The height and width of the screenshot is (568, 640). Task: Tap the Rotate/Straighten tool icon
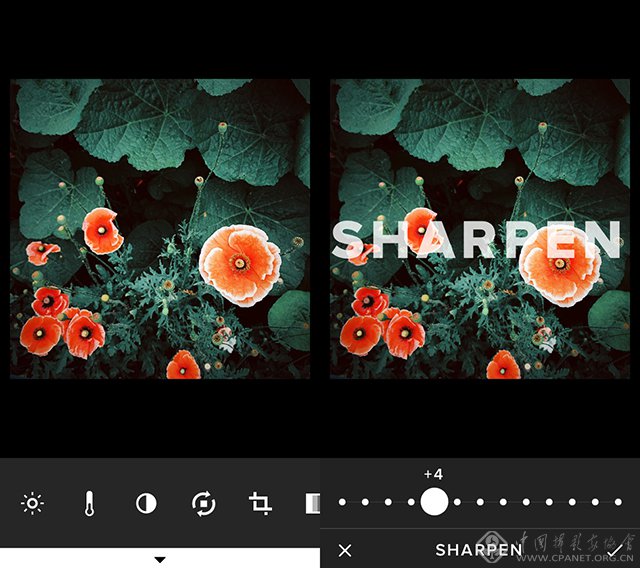203,503
